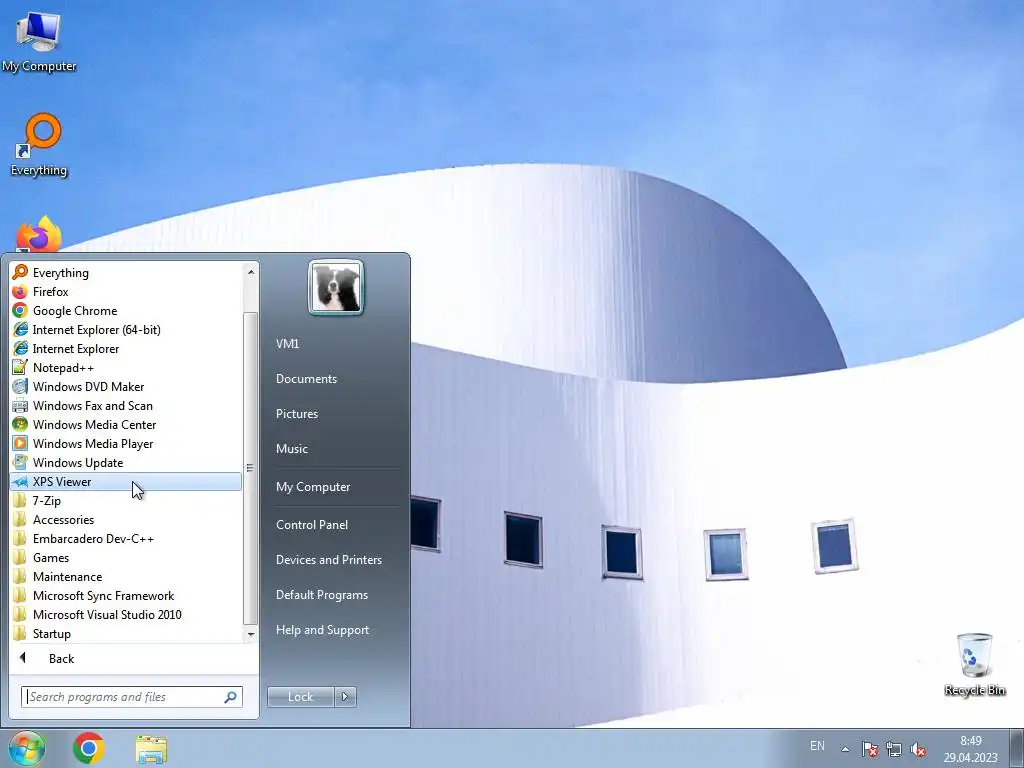Launch the highlighted XPS Viewer entry
The height and width of the screenshot is (768, 1024).
click(x=125, y=481)
